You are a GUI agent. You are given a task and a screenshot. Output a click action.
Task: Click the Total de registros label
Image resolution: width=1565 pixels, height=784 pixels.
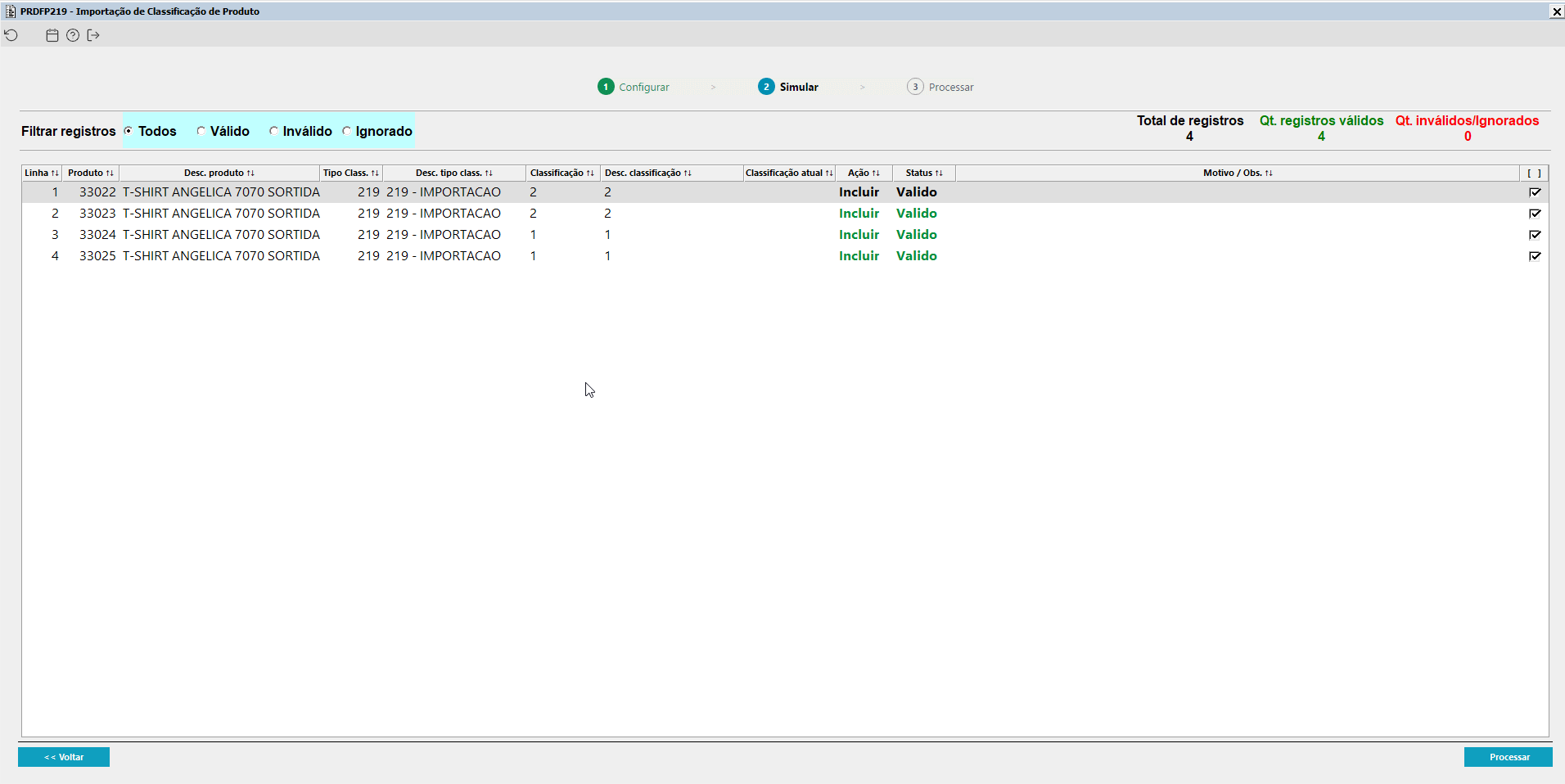pos(1190,120)
